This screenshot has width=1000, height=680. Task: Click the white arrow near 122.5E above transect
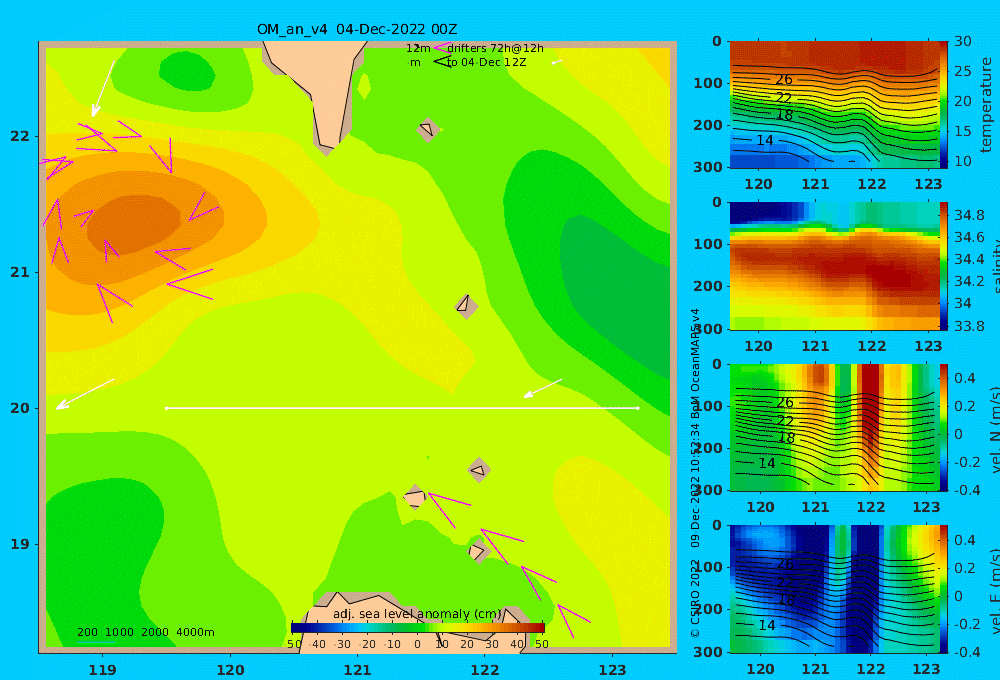543,388
